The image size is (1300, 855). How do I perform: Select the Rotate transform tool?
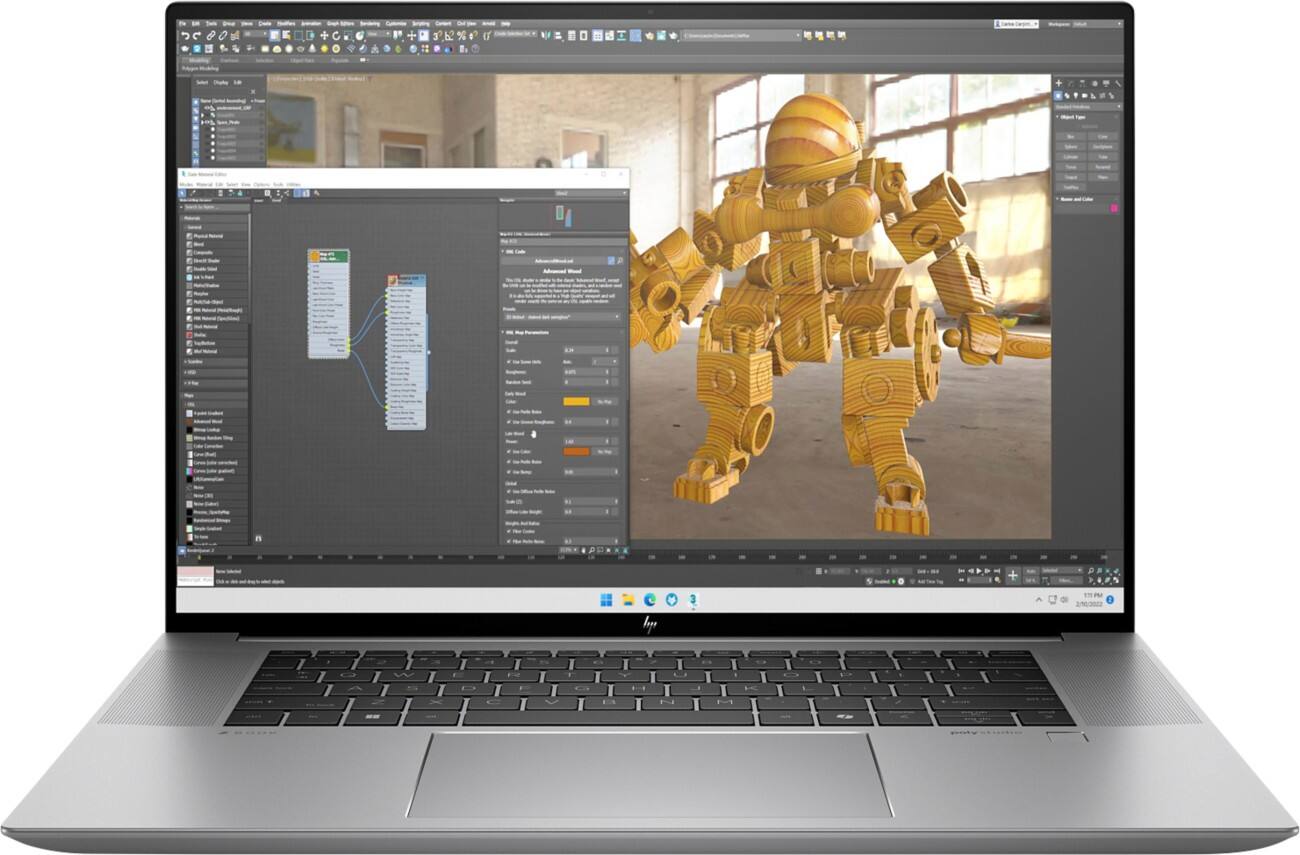(x=336, y=35)
